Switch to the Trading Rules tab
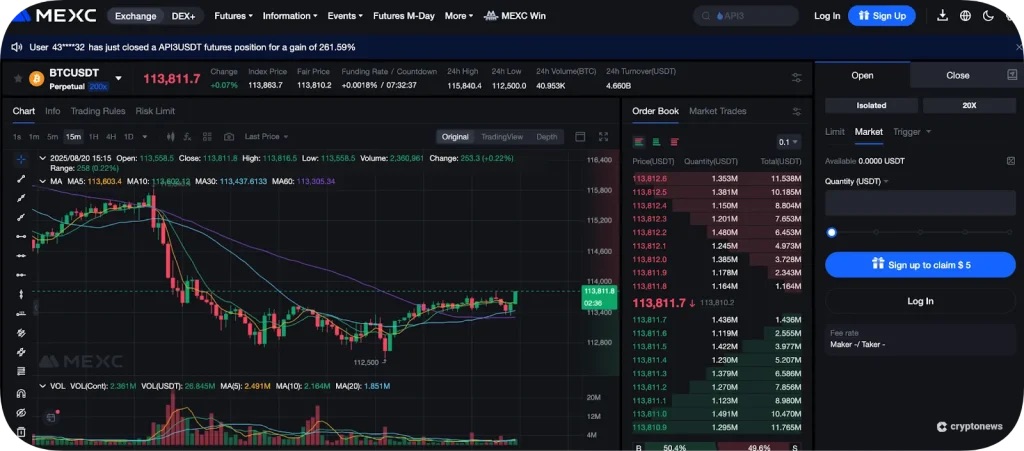 (x=98, y=111)
